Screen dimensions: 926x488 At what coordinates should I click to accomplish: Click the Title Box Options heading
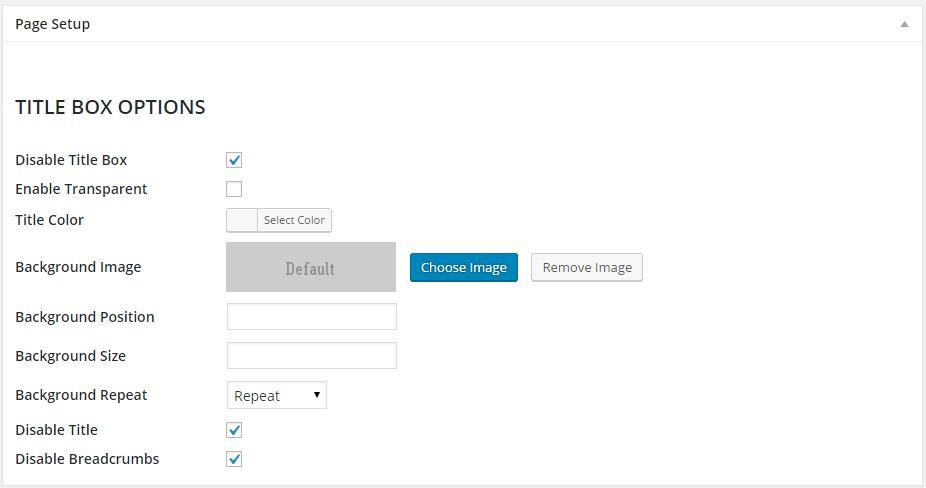pyautogui.click(x=110, y=107)
